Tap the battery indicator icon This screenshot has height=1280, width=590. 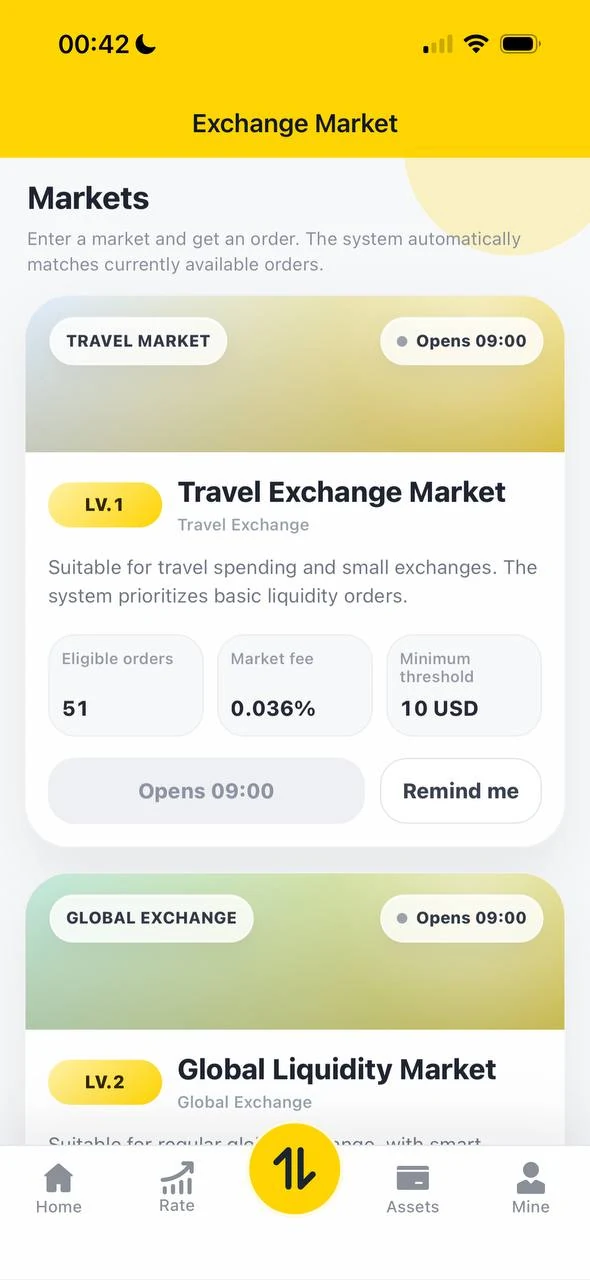(520, 44)
